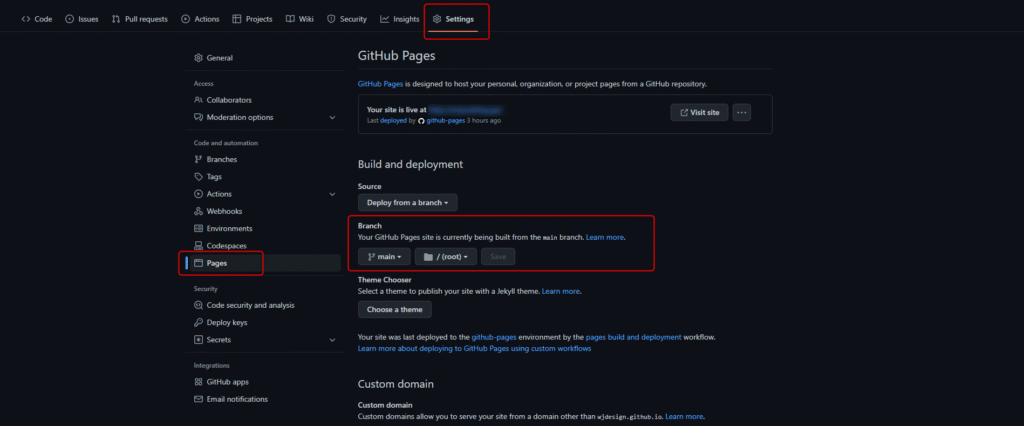Click the Webhooks icon in sidebar
Image resolution: width=1024 pixels, height=426 pixels.
pyautogui.click(x=198, y=211)
